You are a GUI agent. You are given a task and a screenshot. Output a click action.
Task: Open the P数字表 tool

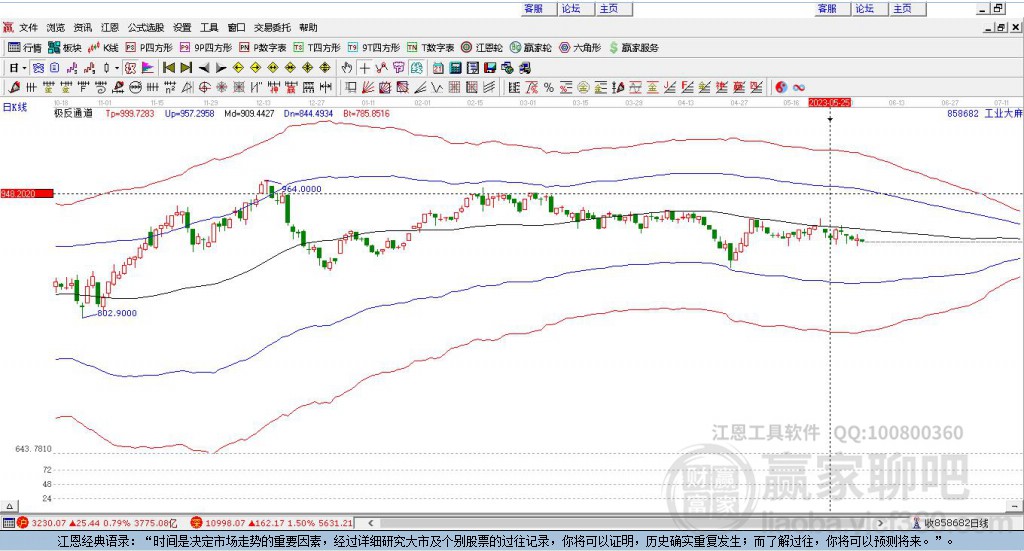263,48
